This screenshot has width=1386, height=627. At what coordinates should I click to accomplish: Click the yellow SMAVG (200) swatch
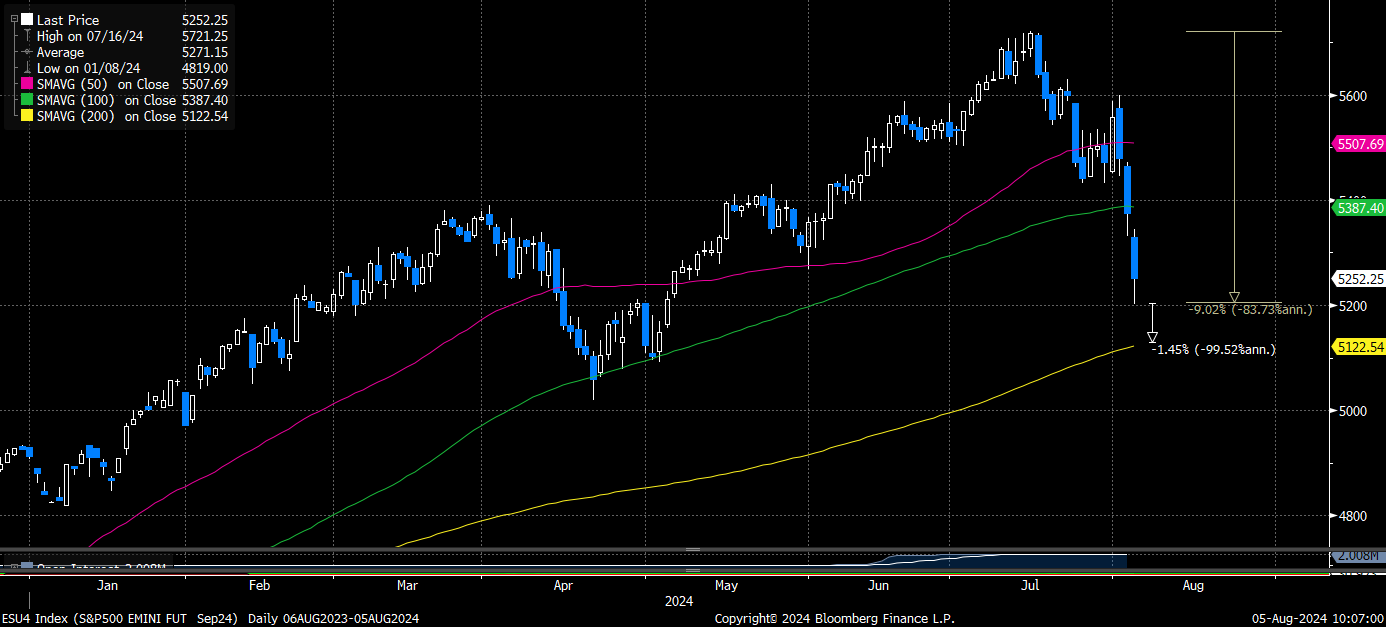click(x=26, y=116)
